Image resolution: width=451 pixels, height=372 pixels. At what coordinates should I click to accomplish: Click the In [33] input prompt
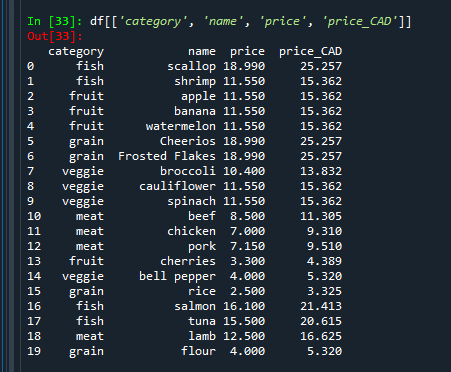55,22
